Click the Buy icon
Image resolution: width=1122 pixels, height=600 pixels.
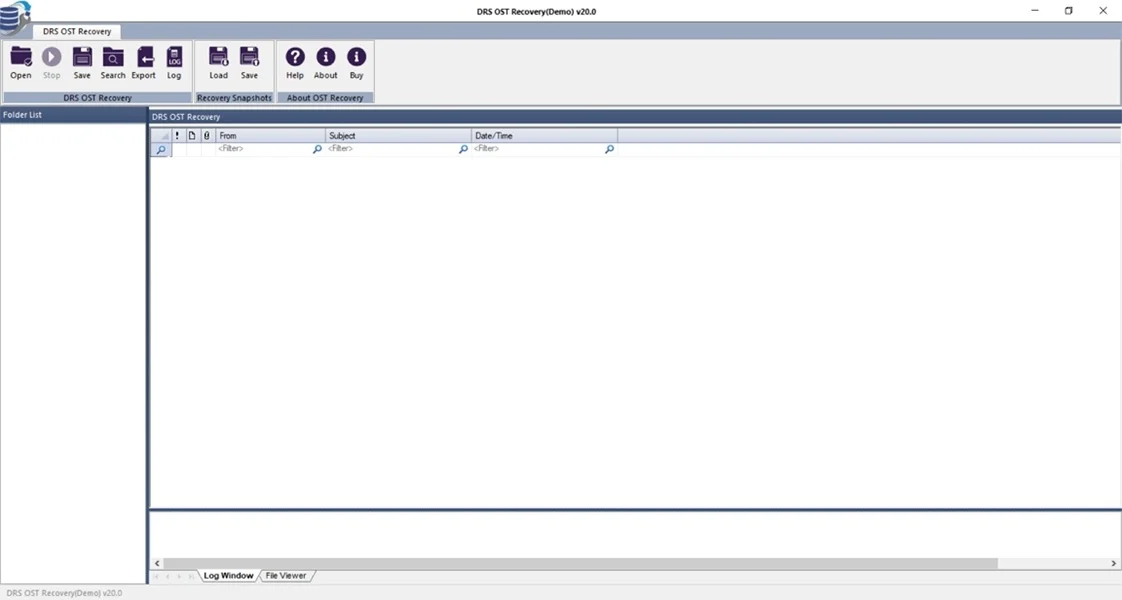click(356, 62)
